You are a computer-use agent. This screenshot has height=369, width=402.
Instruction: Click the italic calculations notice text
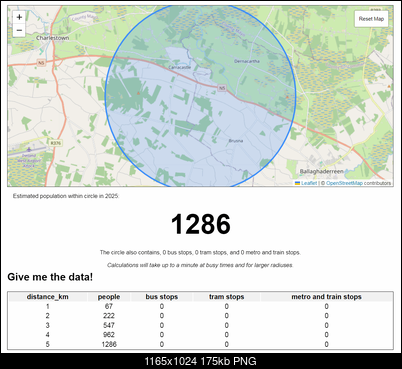click(200, 265)
